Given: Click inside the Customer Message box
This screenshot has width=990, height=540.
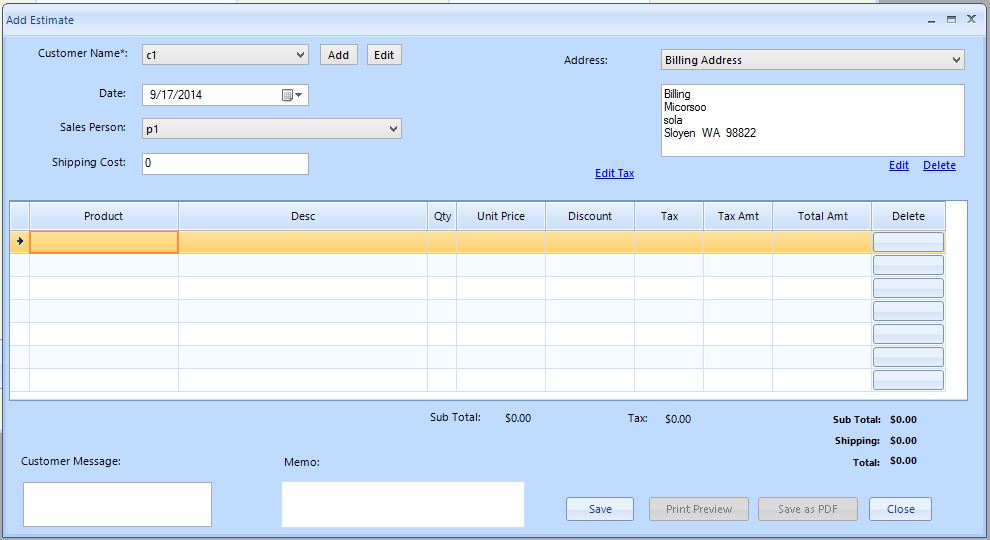Looking at the screenshot, I should click(x=117, y=504).
